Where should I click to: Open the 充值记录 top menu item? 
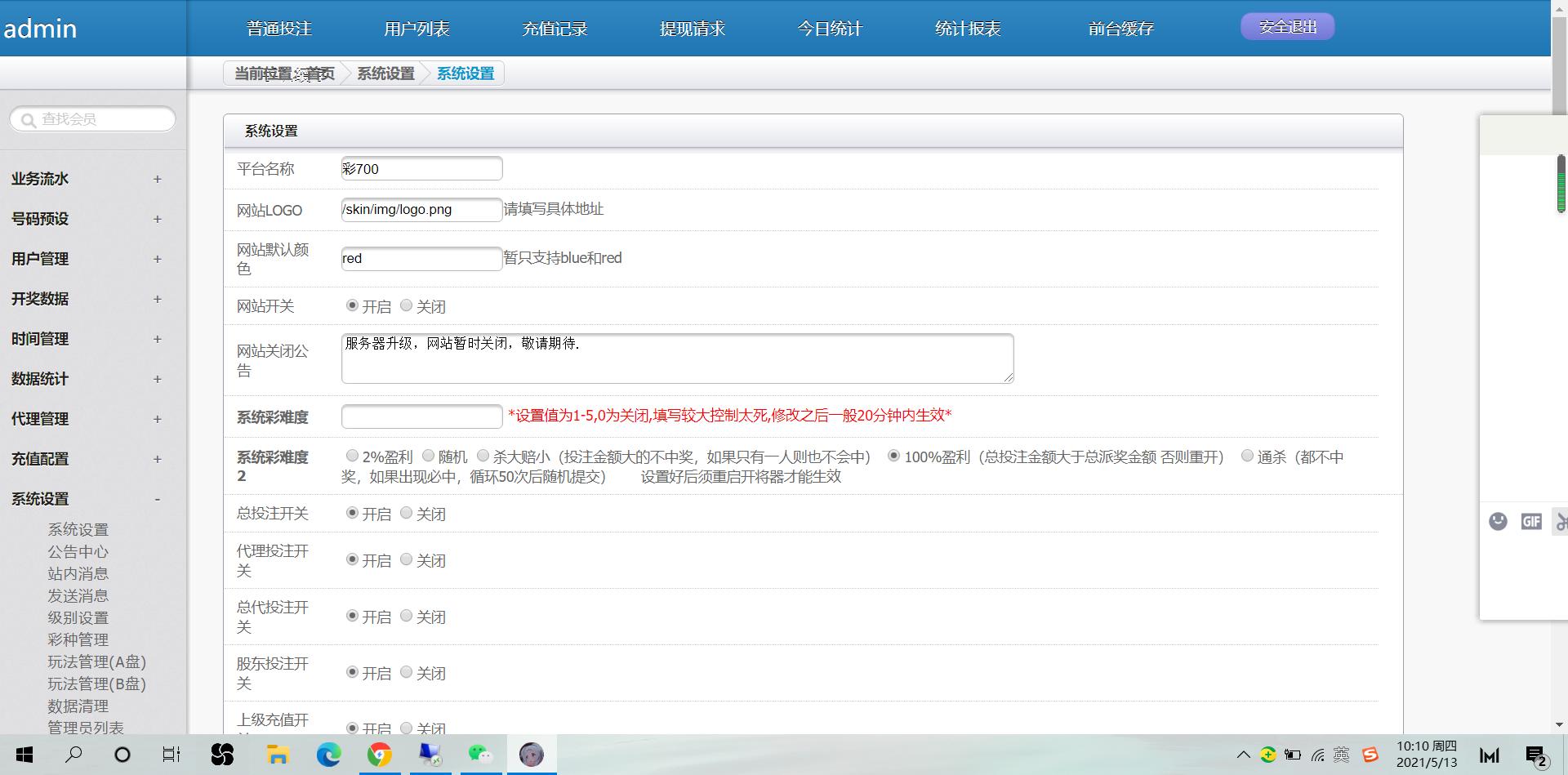[x=555, y=29]
